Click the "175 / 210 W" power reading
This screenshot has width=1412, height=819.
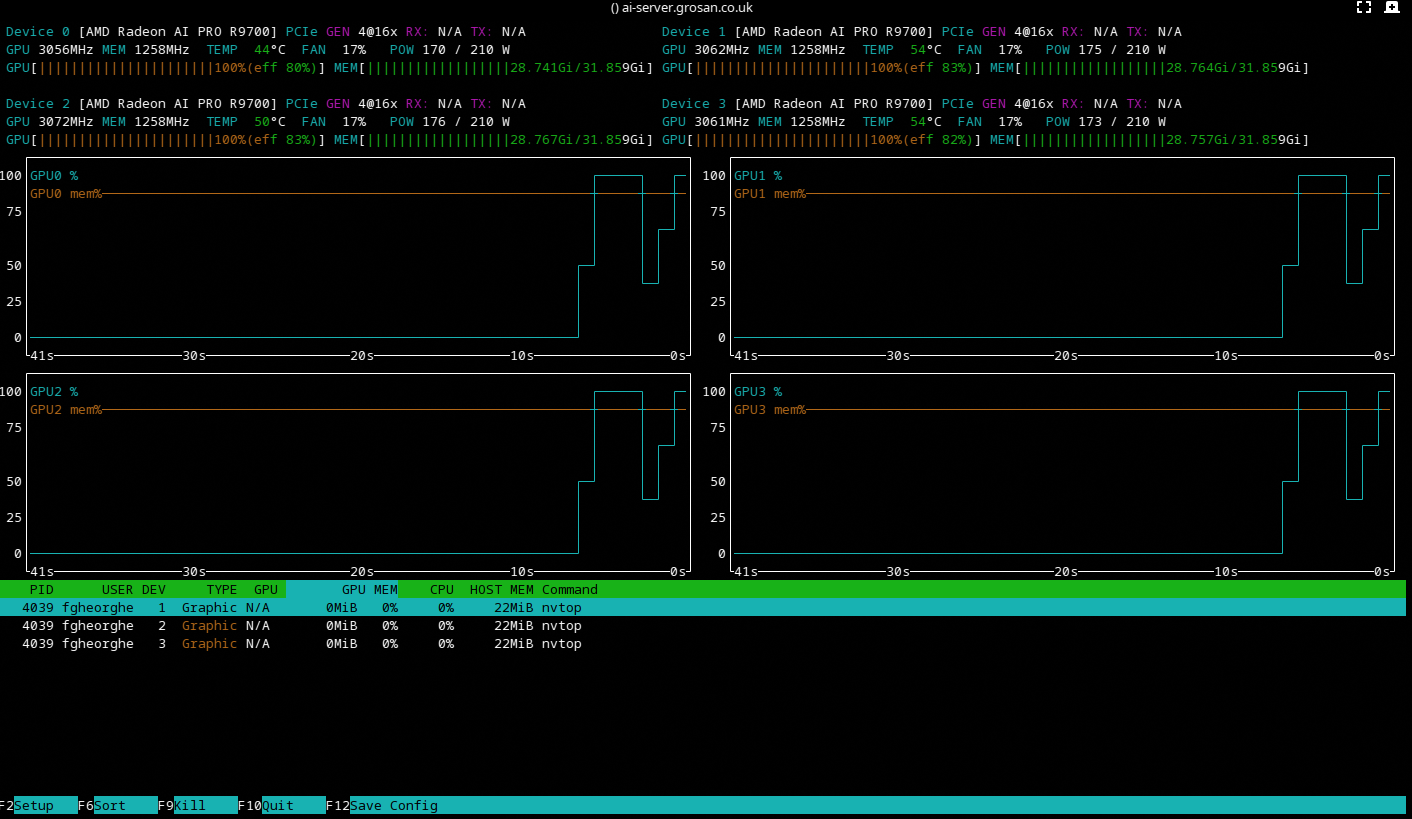point(1122,50)
